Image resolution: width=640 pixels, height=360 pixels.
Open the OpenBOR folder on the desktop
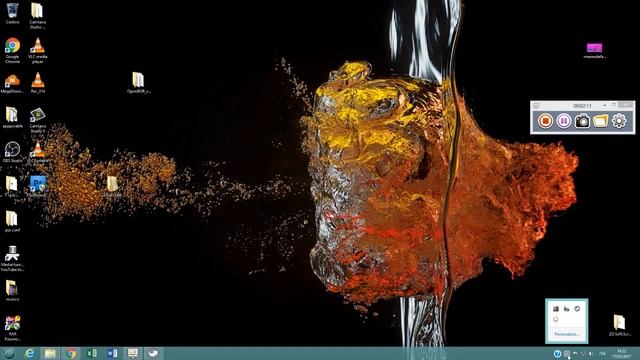(138, 83)
